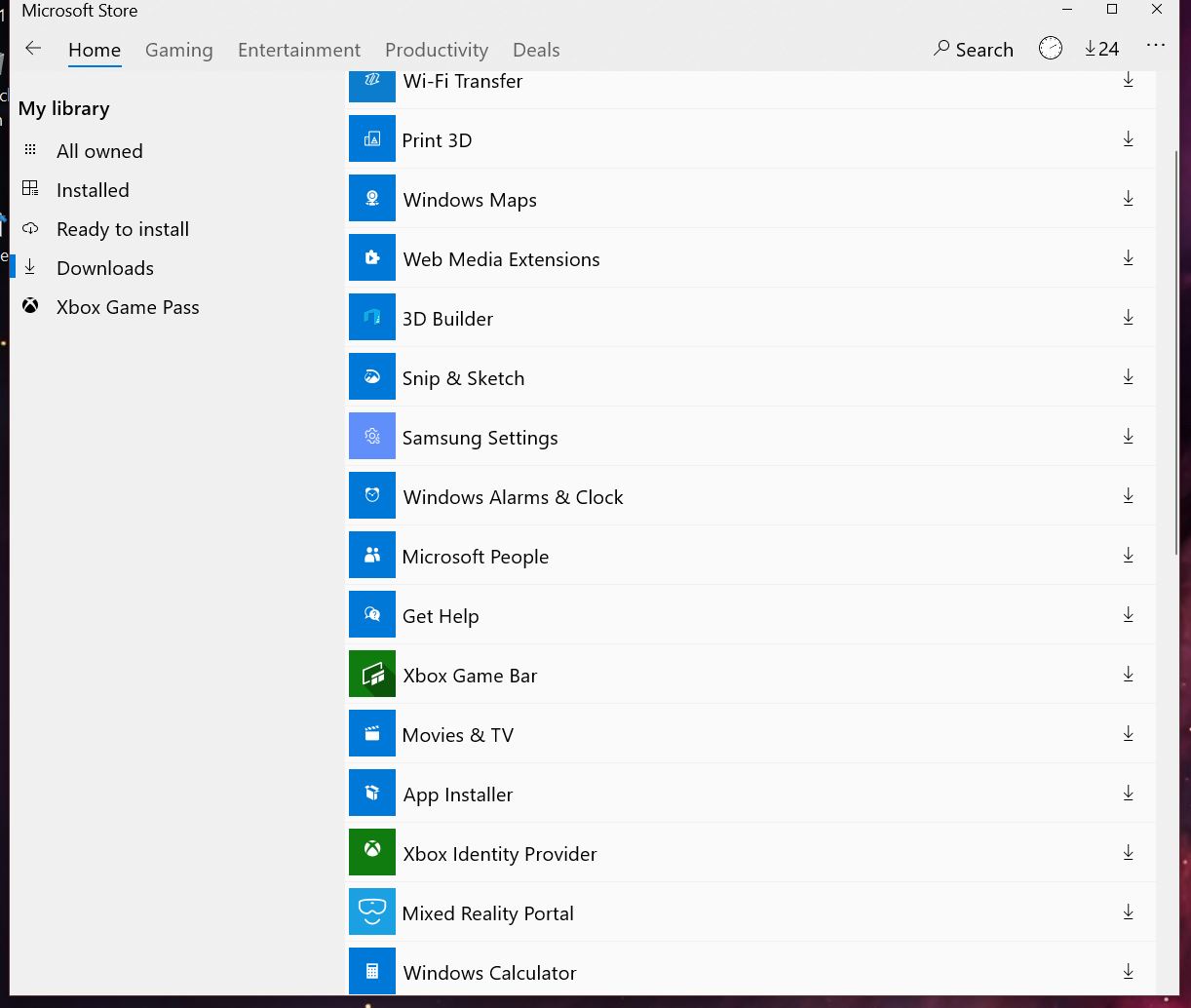Click the Microsoft People app name

point(476,557)
